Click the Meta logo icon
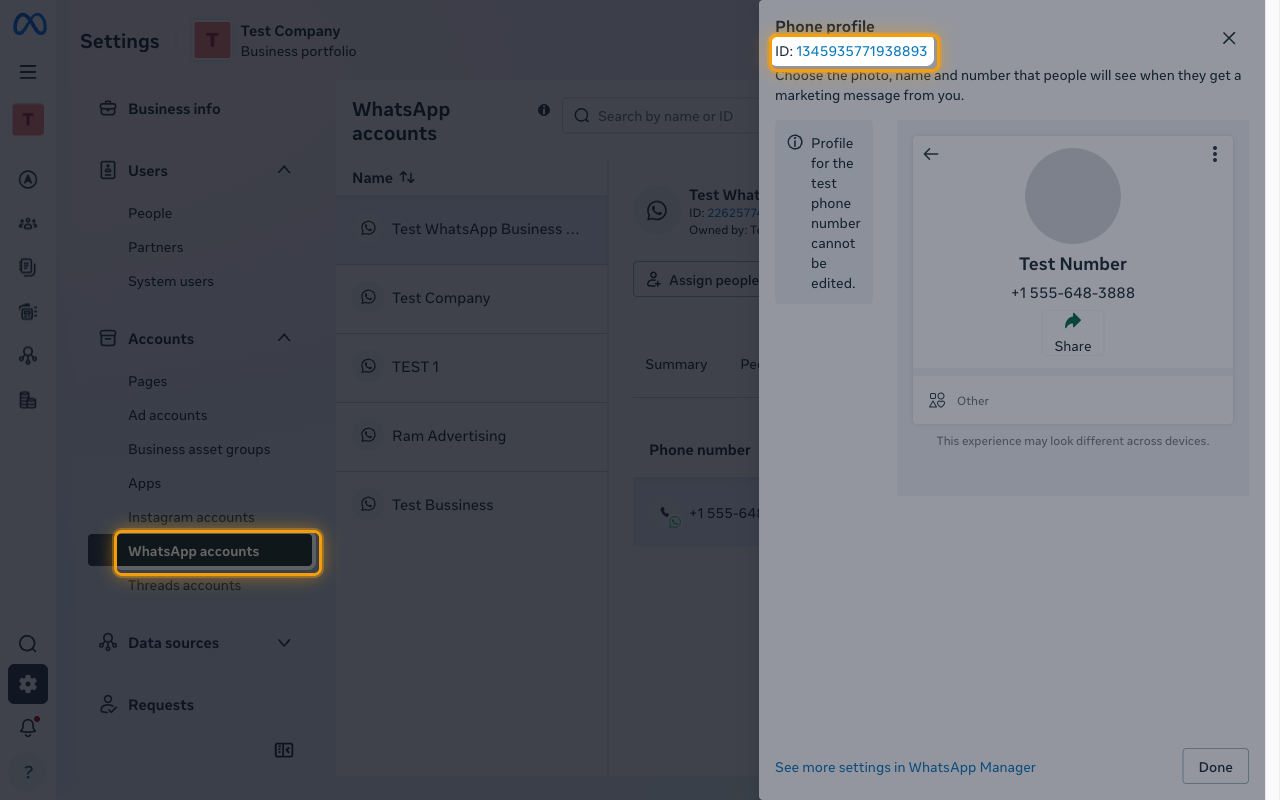Screen dimensions: 1280x800 (29, 25)
